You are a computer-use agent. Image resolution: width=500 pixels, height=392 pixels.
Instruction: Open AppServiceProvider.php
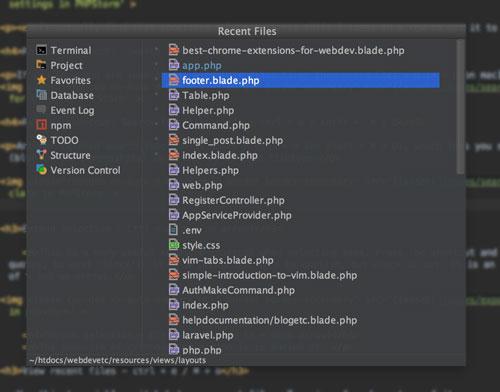tap(237, 215)
